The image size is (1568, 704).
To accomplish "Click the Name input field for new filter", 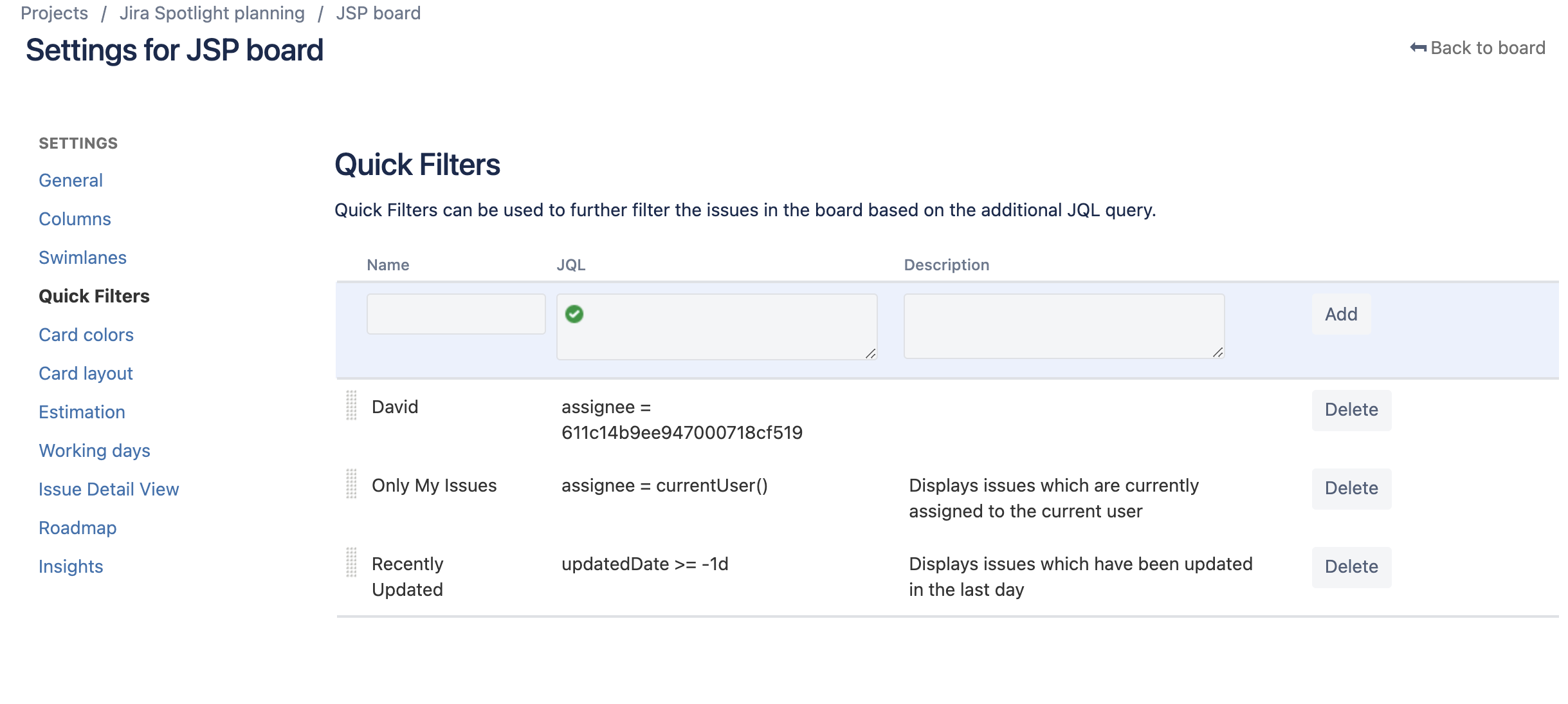I will pos(455,314).
